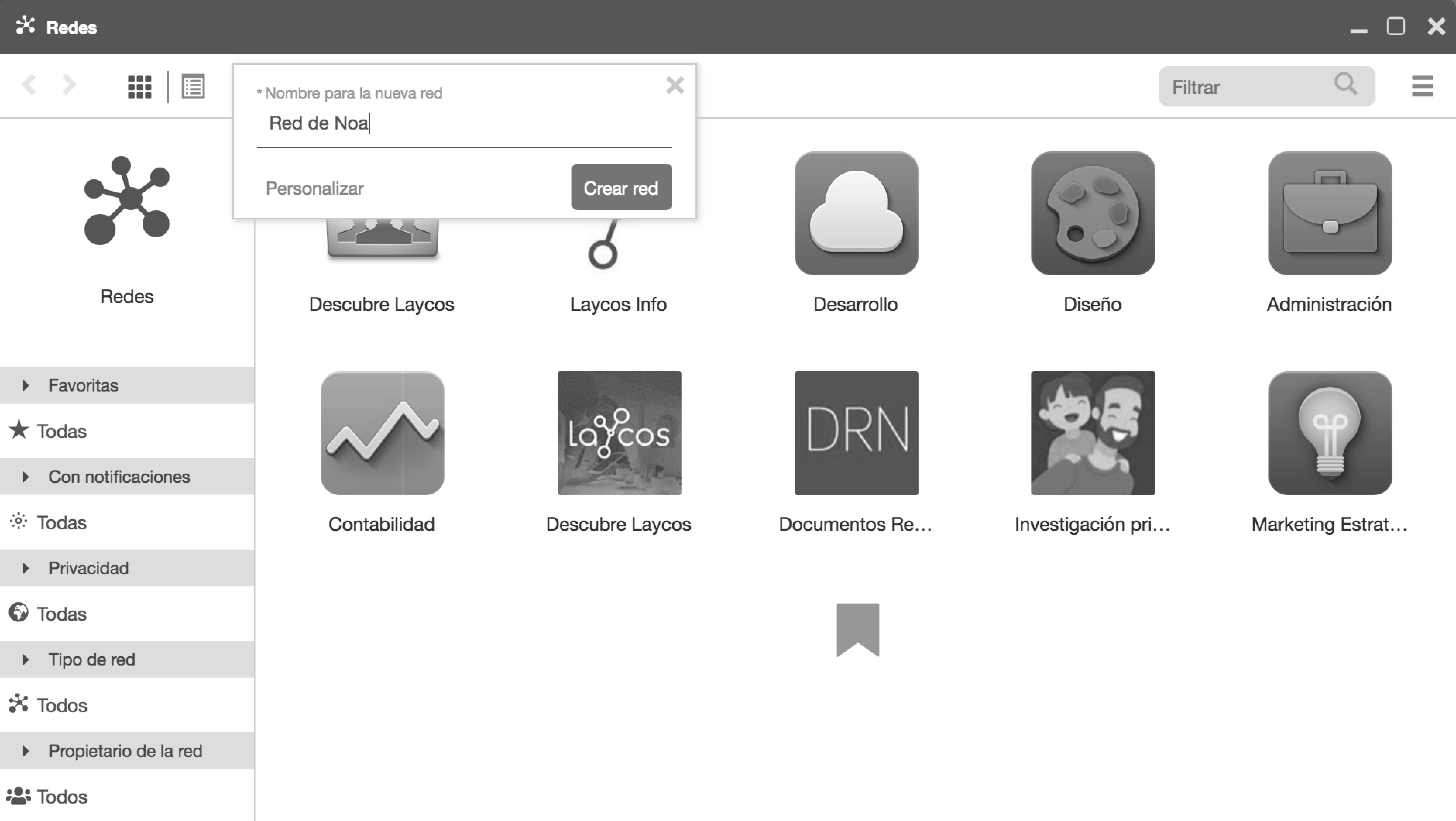The height and width of the screenshot is (821, 1456).
Task: Click the large Redes network icon
Action: point(127,200)
